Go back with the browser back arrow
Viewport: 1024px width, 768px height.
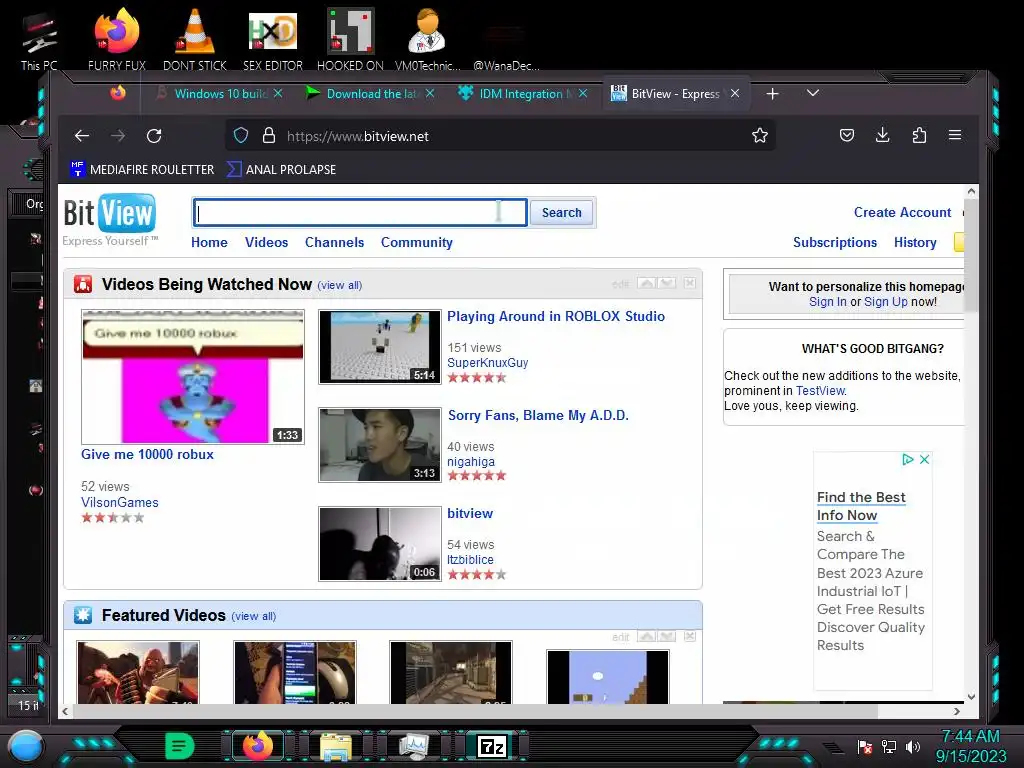(82, 136)
